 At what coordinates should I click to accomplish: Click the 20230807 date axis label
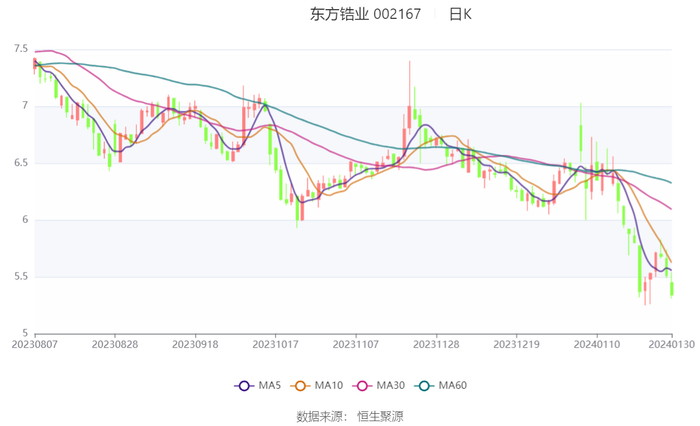[35, 343]
